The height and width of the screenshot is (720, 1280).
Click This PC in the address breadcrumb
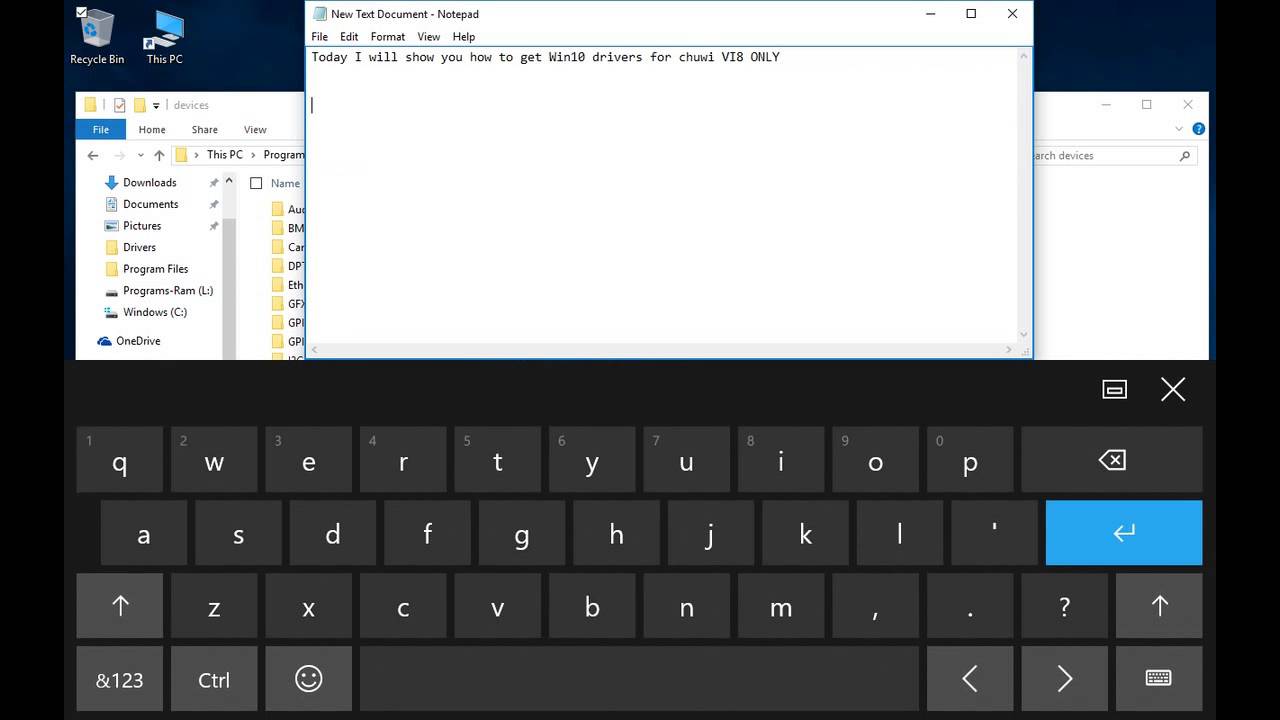pyautogui.click(x=224, y=155)
